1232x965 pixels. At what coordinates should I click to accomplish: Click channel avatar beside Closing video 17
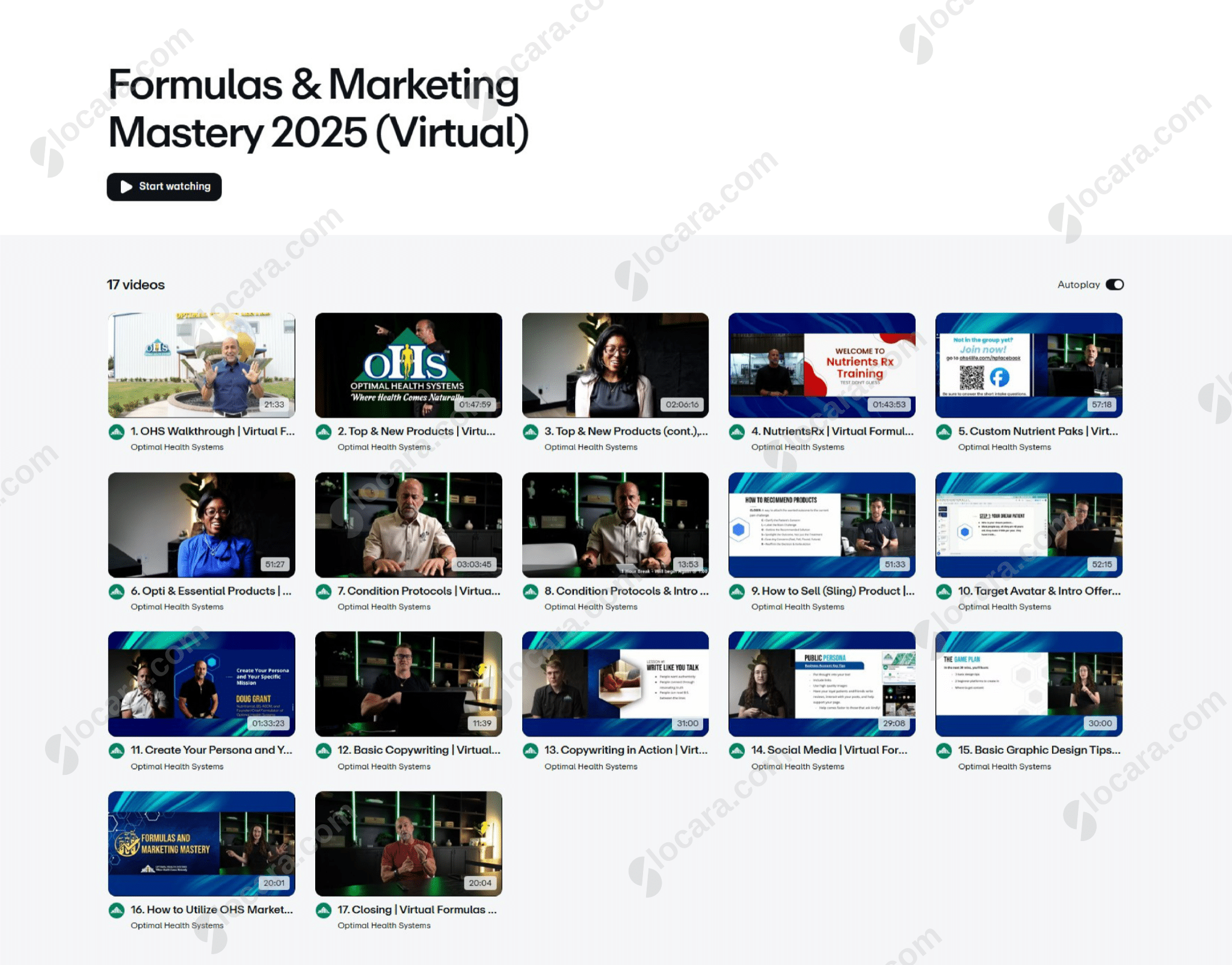click(324, 910)
